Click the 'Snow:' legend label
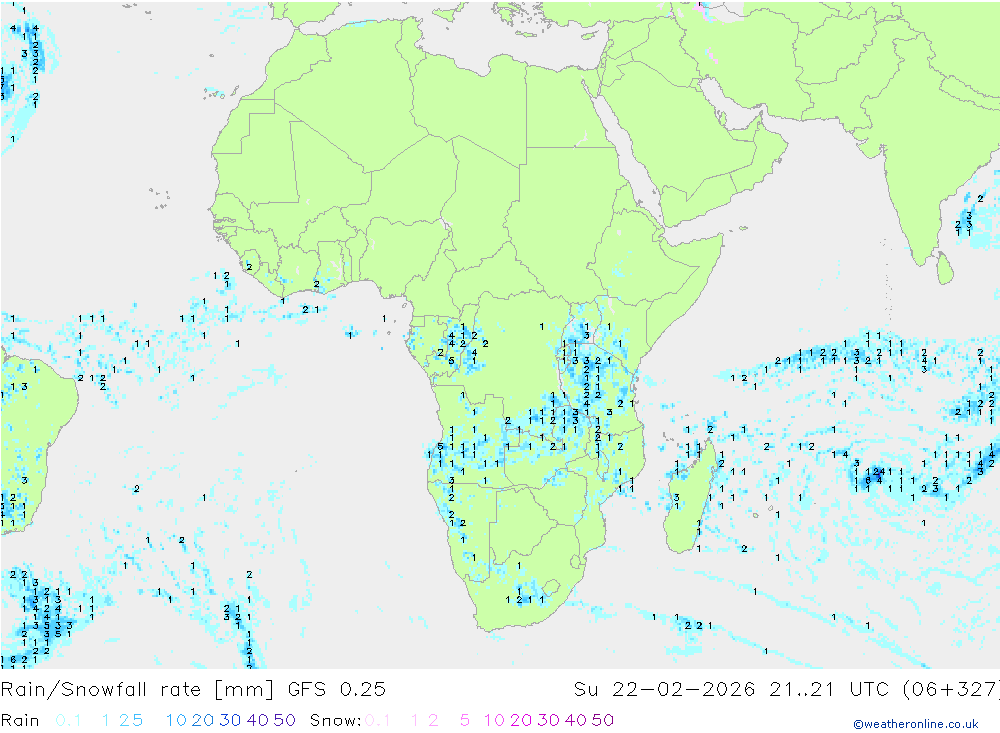This screenshot has width=1000, height=733. 335,720
